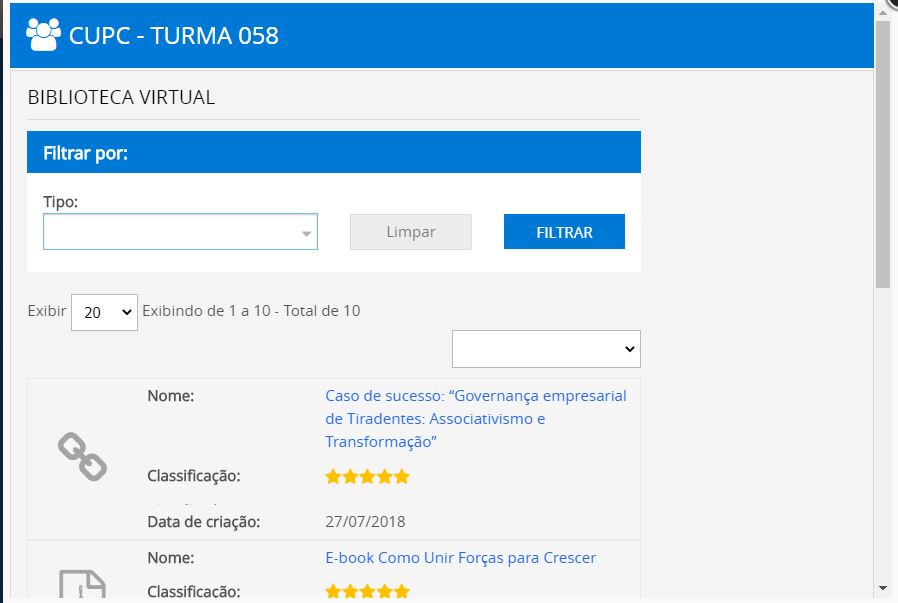
Task: Click the BIBLIOTECA VIRTUAL section heading
Action: click(121, 97)
